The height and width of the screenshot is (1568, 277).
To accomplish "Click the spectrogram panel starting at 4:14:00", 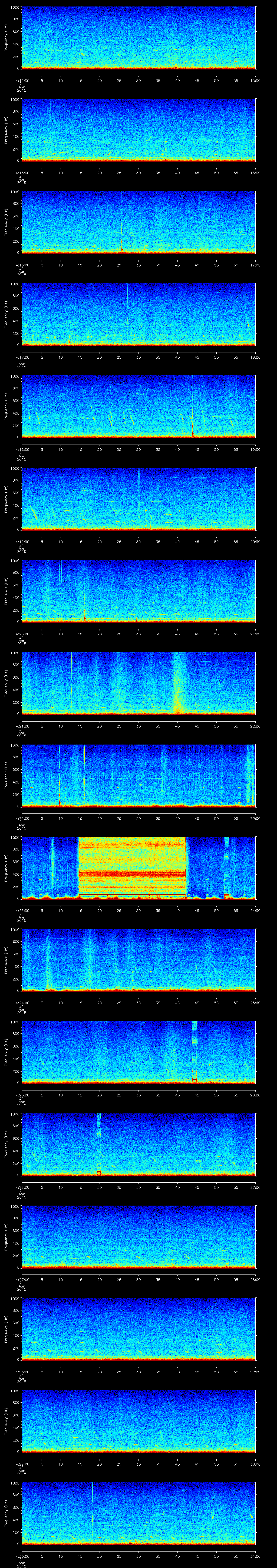I will [139, 38].
